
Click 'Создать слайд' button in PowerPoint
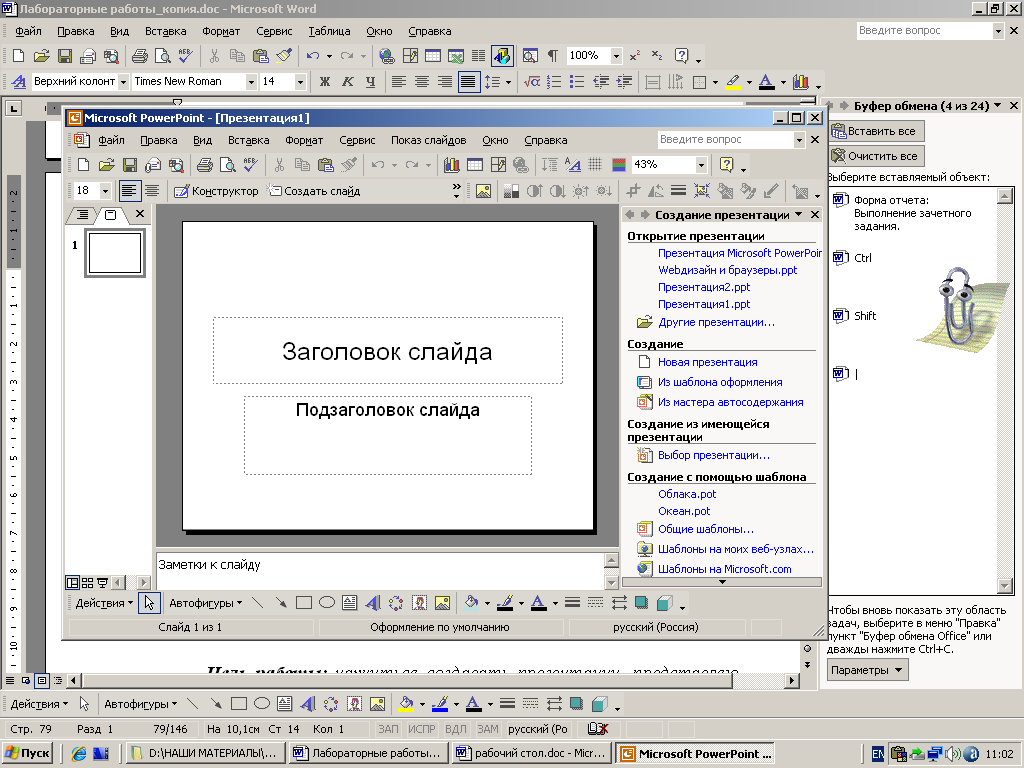(x=314, y=191)
